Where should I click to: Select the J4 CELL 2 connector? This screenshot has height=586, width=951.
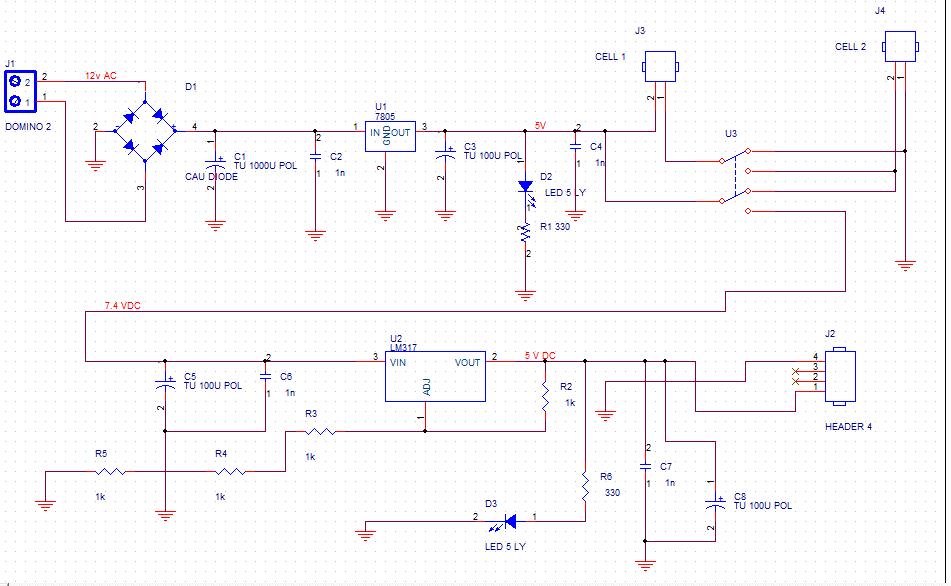click(x=900, y=47)
